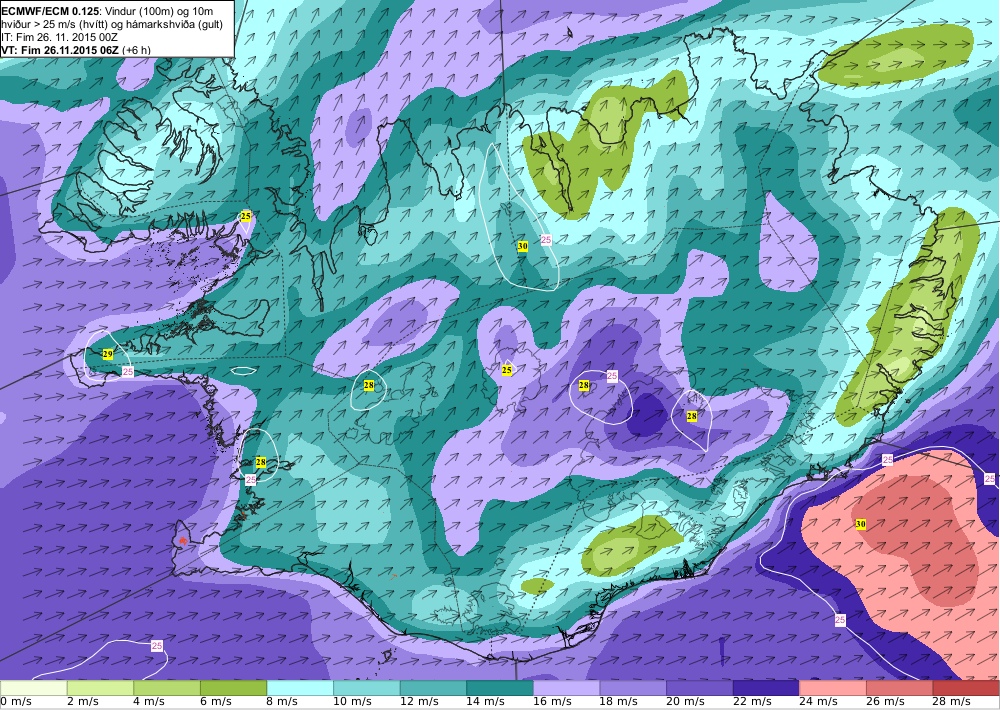Click the yellow '29' gust label on the map
This screenshot has width=1000, height=710.
click(x=108, y=354)
